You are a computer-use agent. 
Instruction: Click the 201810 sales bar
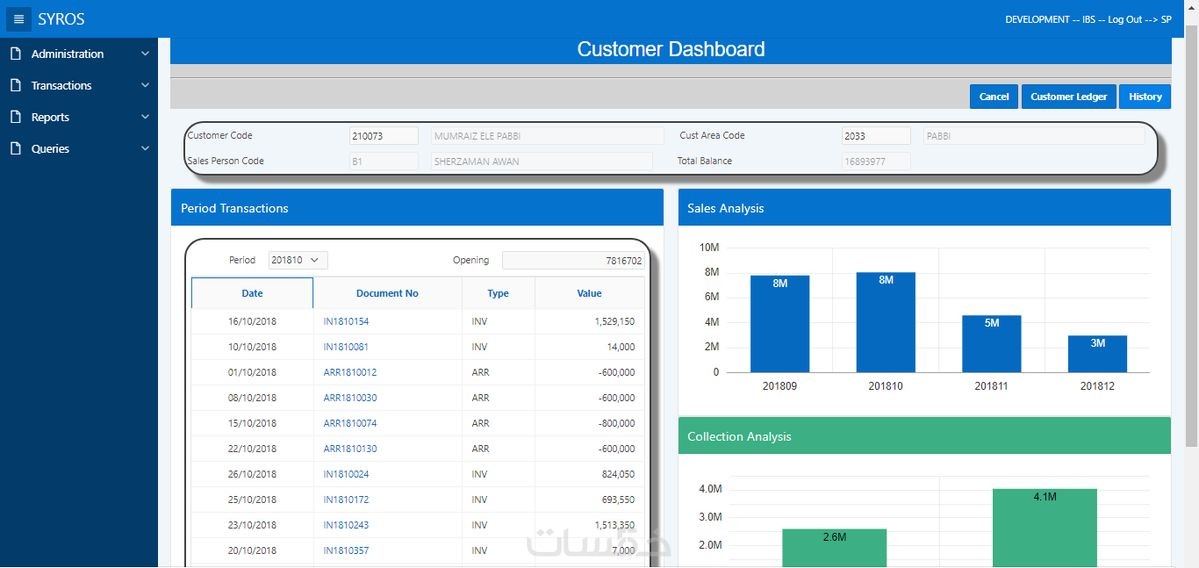point(885,323)
